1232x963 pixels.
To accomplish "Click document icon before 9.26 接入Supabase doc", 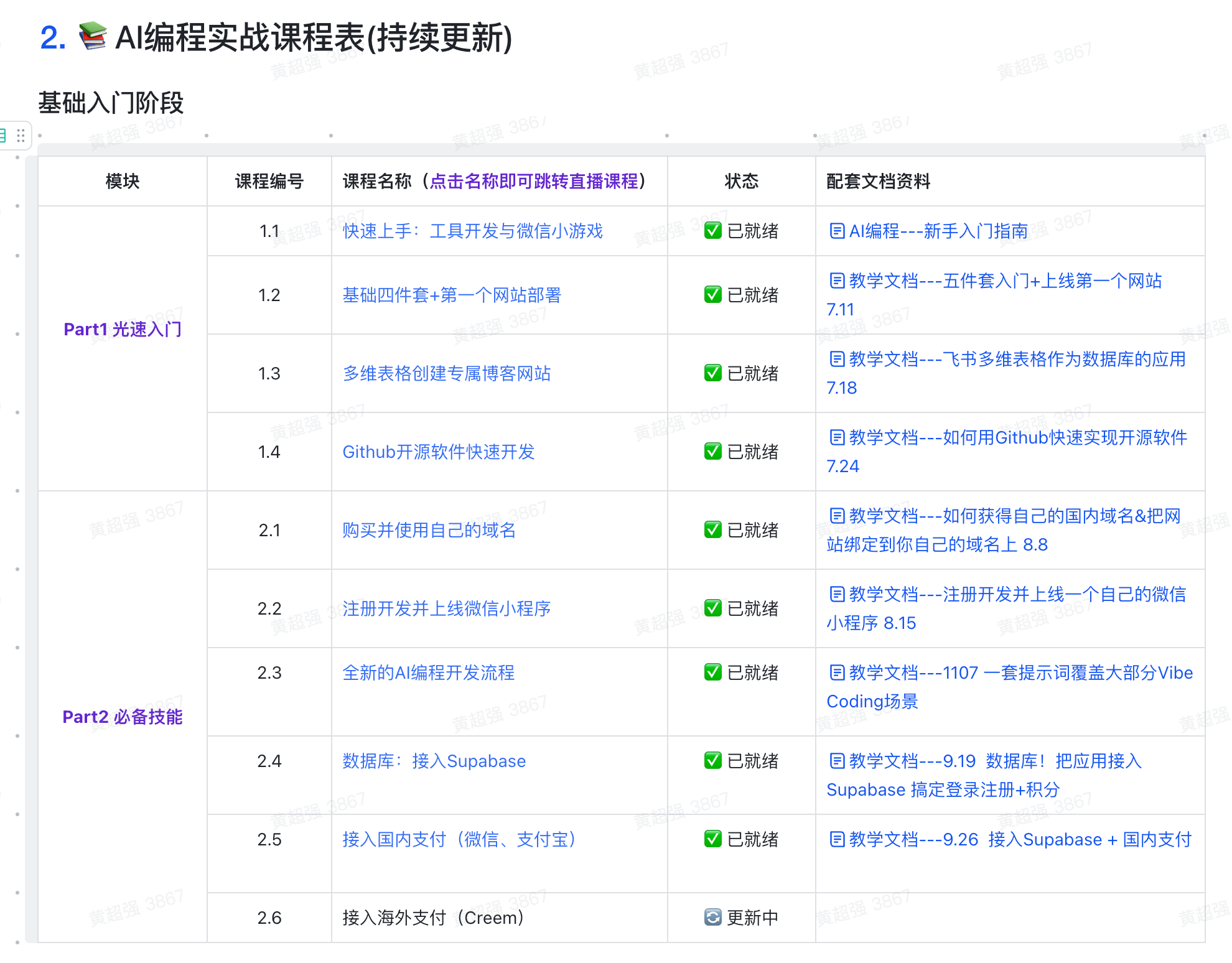I will click(837, 839).
